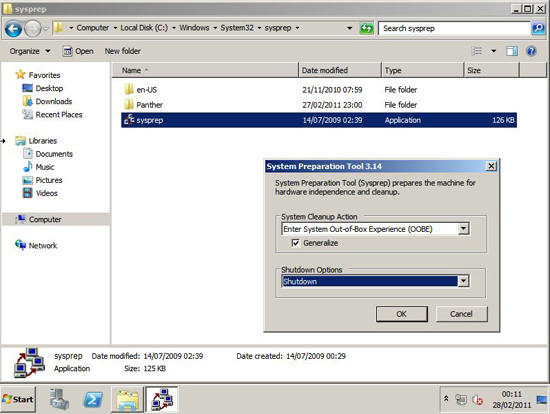The image size is (550, 414).
Task: Click the Search sysprep field
Action: coord(454,28)
